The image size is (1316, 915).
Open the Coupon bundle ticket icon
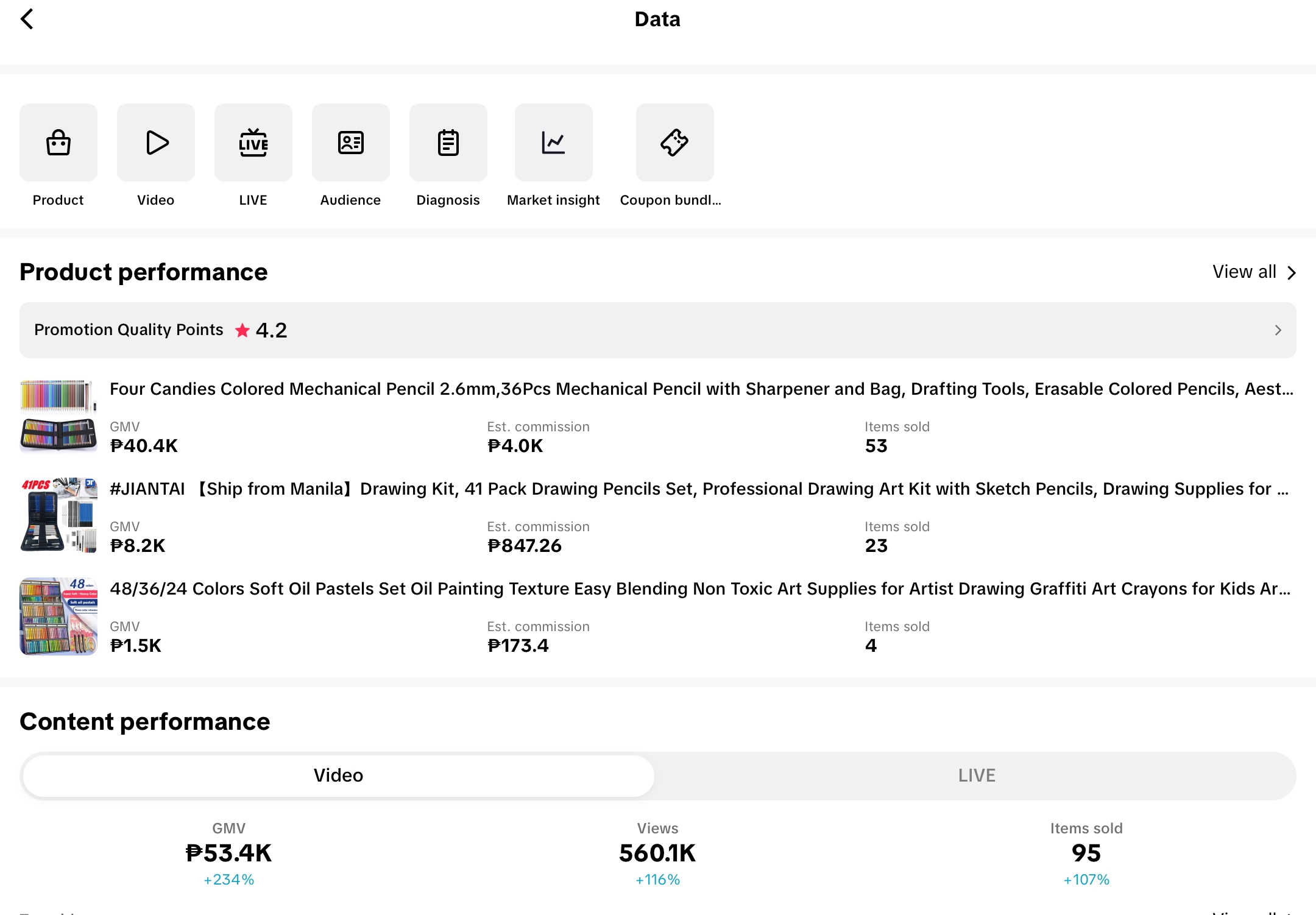[x=674, y=143]
